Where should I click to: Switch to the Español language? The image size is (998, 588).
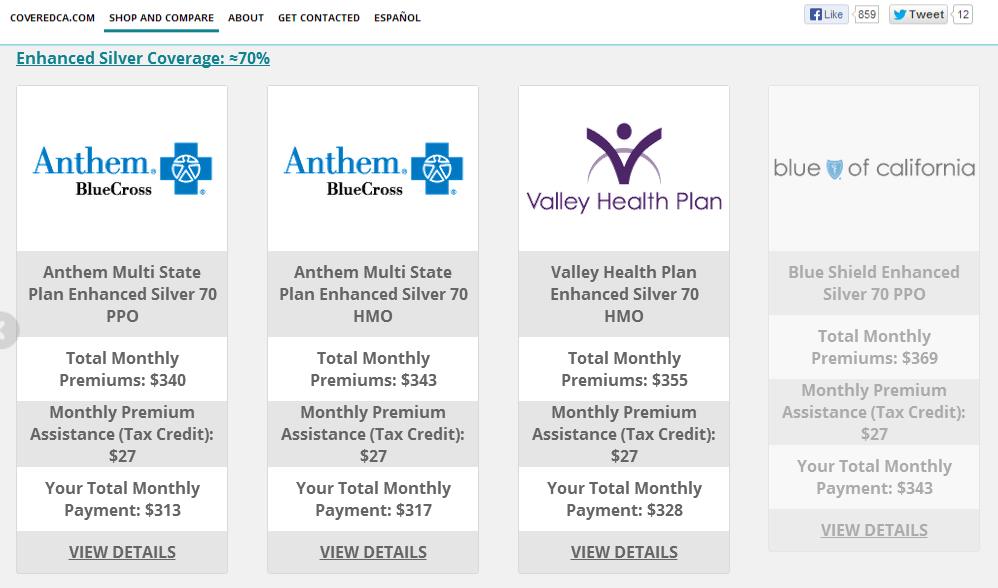click(397, 18)
